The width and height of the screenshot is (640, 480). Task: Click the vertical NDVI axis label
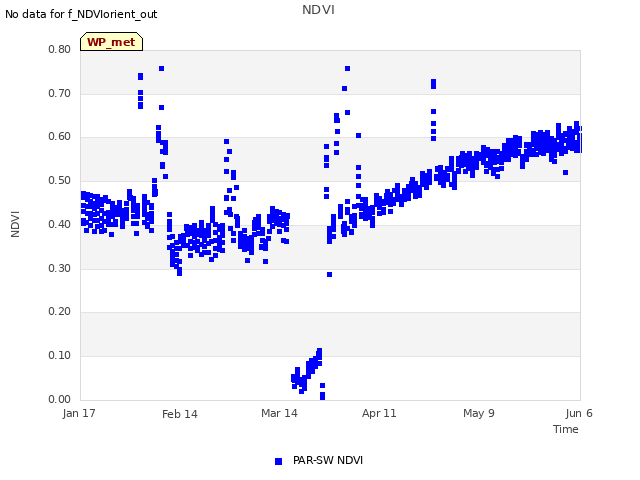pos(15,224)
